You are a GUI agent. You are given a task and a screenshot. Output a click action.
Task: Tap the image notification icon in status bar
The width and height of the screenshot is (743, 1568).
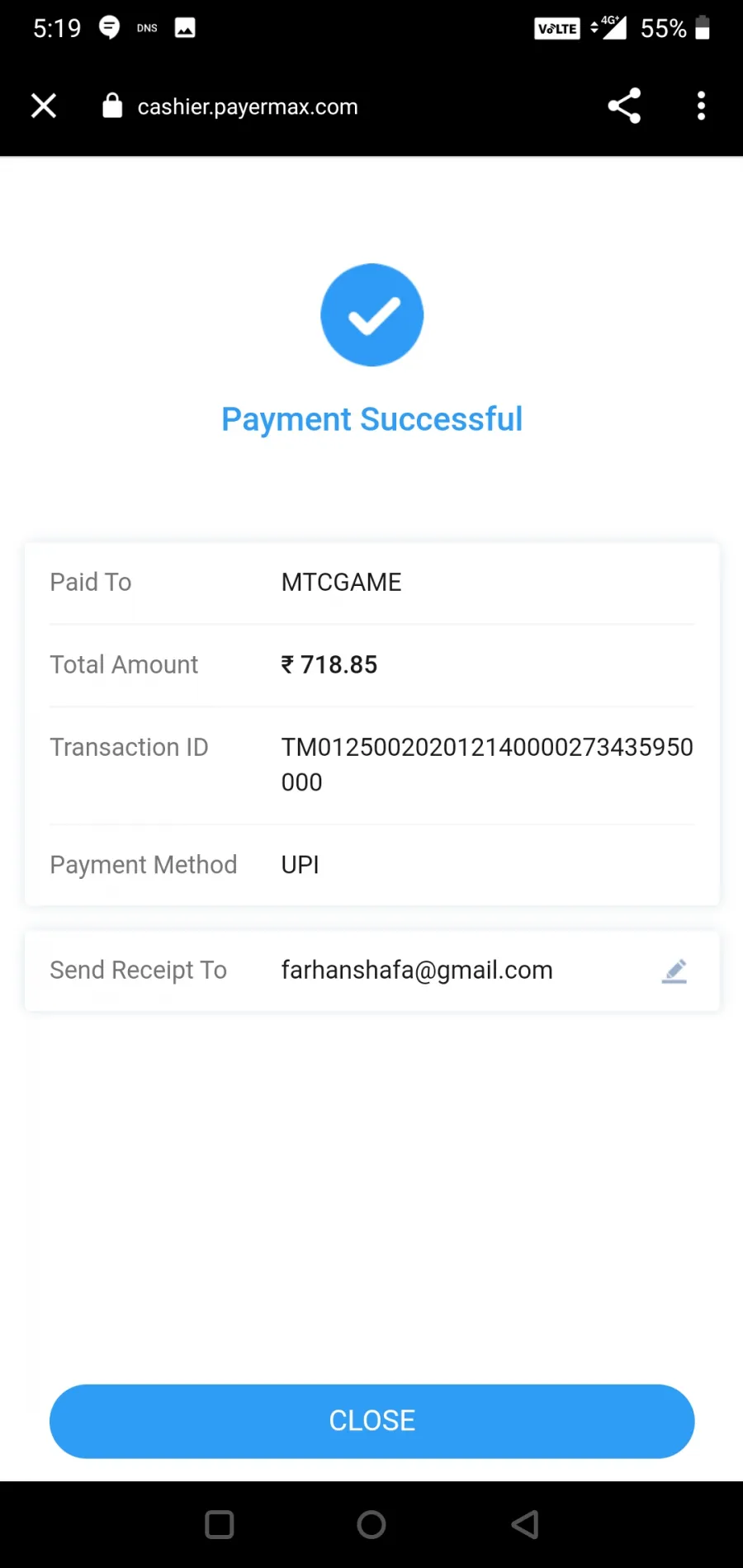[x=185, y=28]
